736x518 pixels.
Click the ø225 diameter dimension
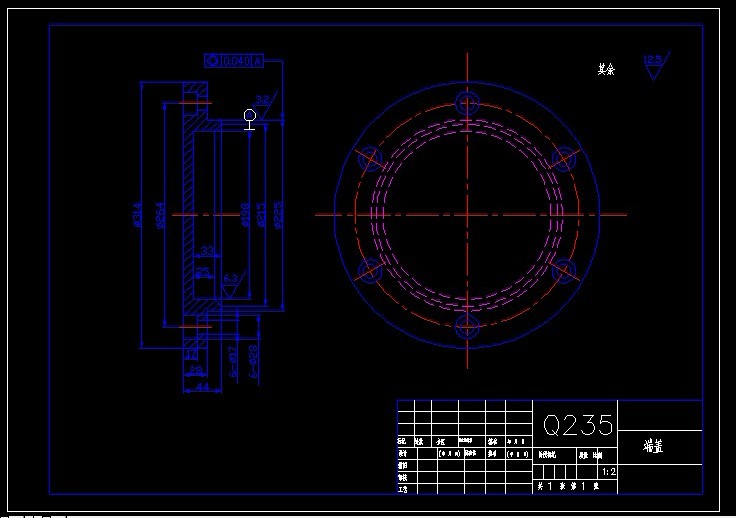[278, 215]
